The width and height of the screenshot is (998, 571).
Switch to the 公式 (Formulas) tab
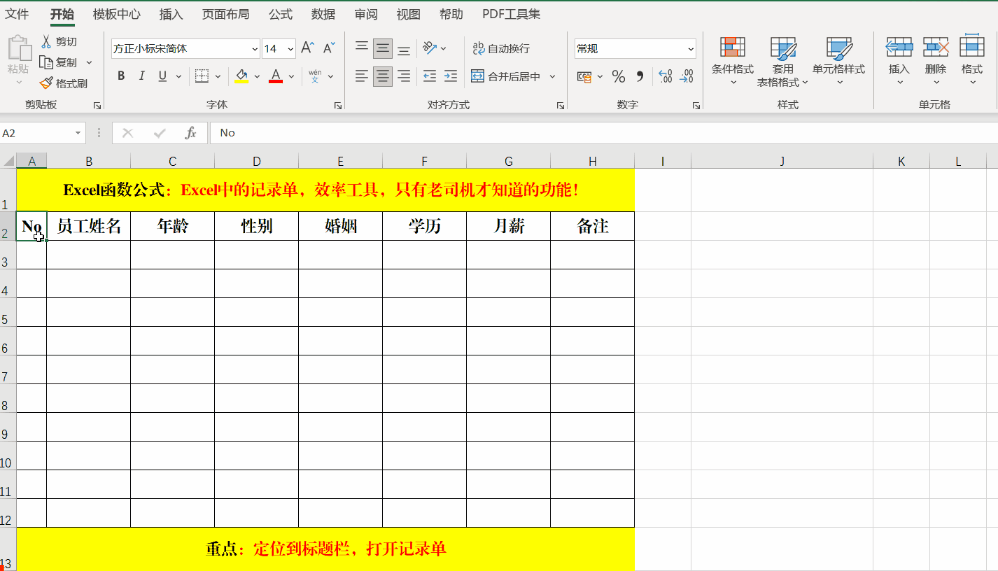pyautogui.click(x=280, y=13)
